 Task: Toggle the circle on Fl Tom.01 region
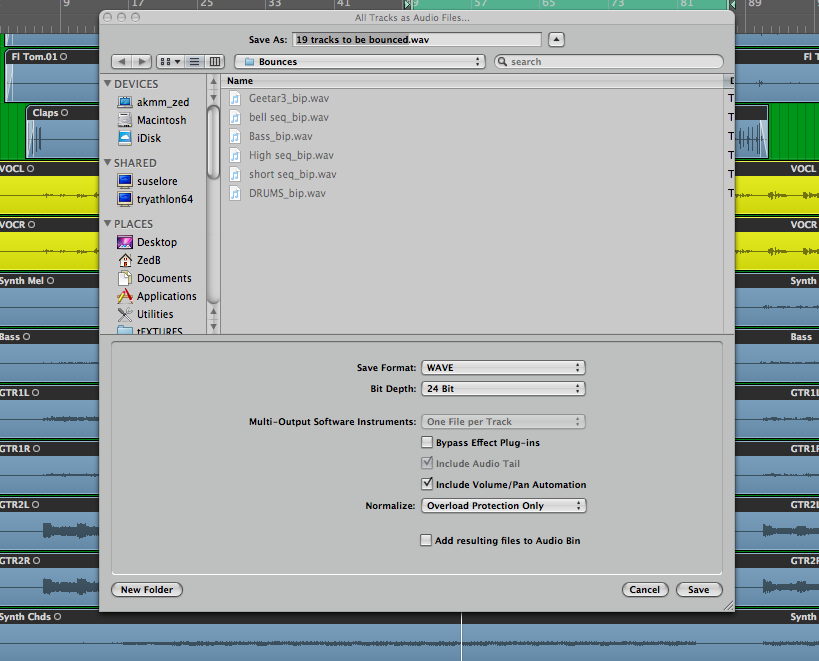coord(63,56)
